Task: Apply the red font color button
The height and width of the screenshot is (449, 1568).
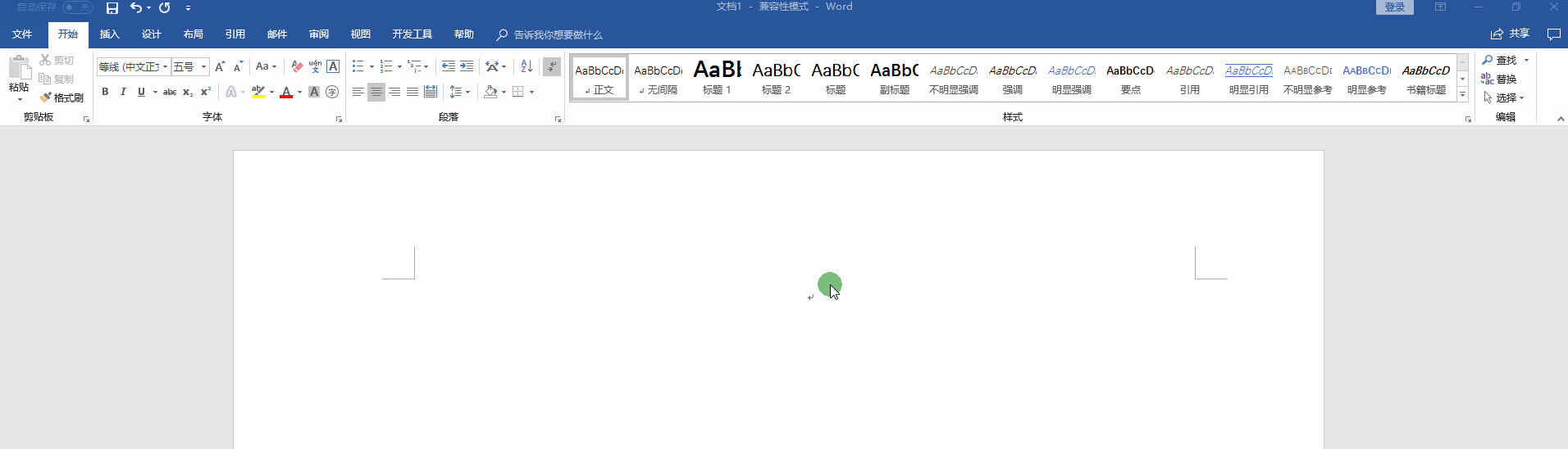Action: 286,92
